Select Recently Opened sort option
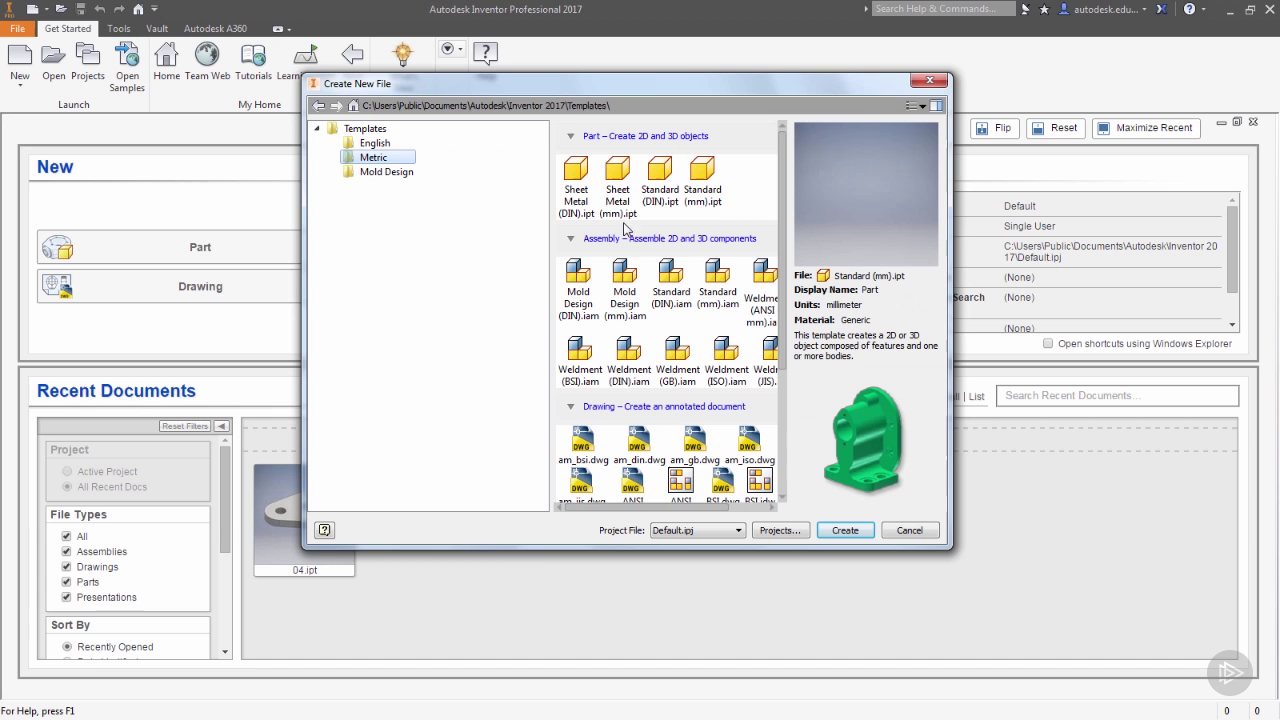1280x720 pixels. point(67,646)
